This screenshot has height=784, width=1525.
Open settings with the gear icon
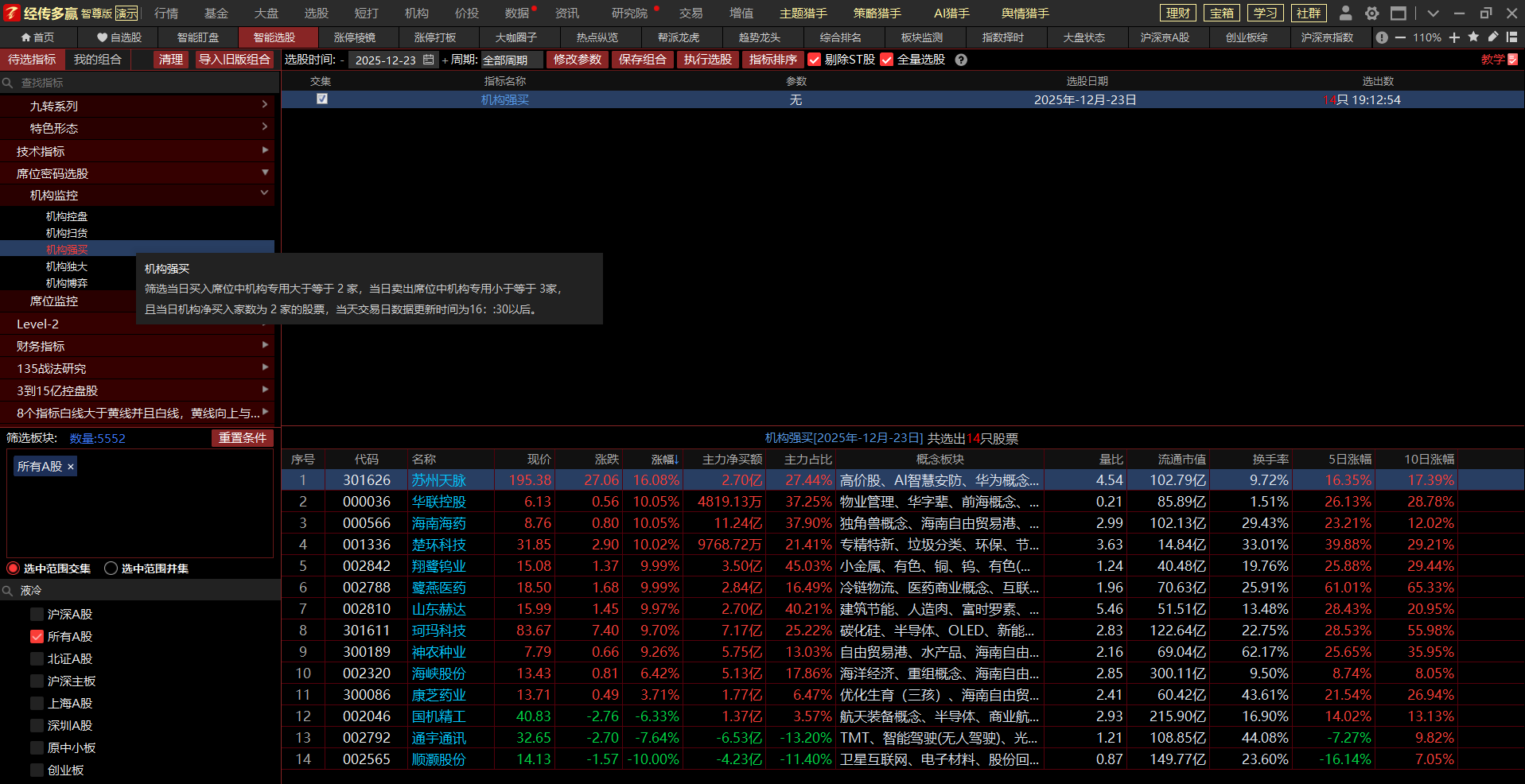1371,13
